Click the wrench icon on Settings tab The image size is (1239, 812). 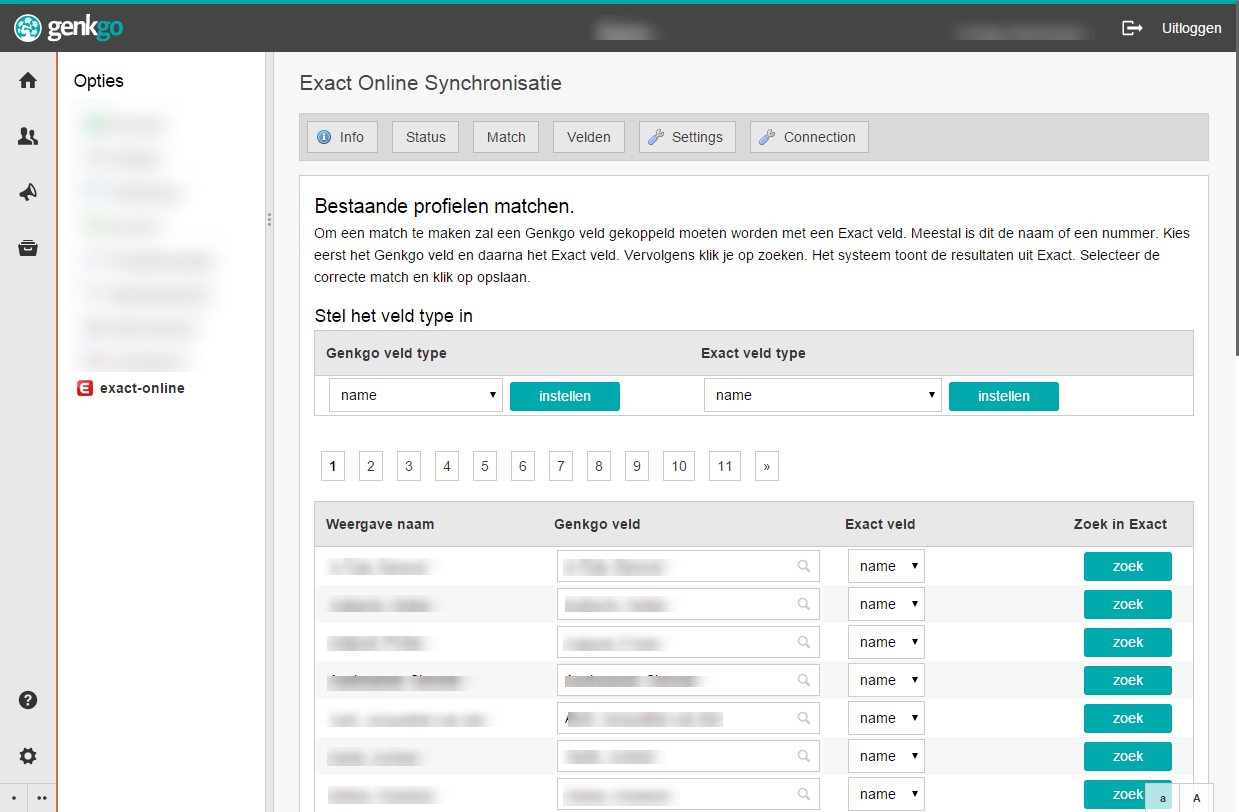656,137
